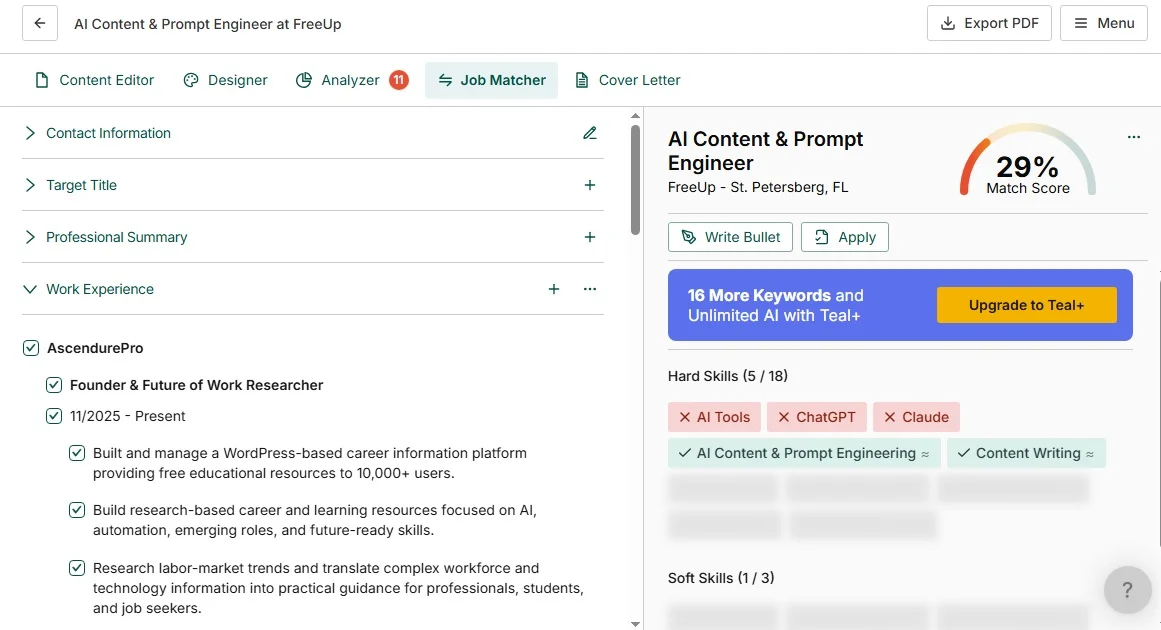This screenshot has height=630, width=1161.
Task: Click the matched Content Writing keyword chip
Action: pyautogui.click(x=1026, y=453)
